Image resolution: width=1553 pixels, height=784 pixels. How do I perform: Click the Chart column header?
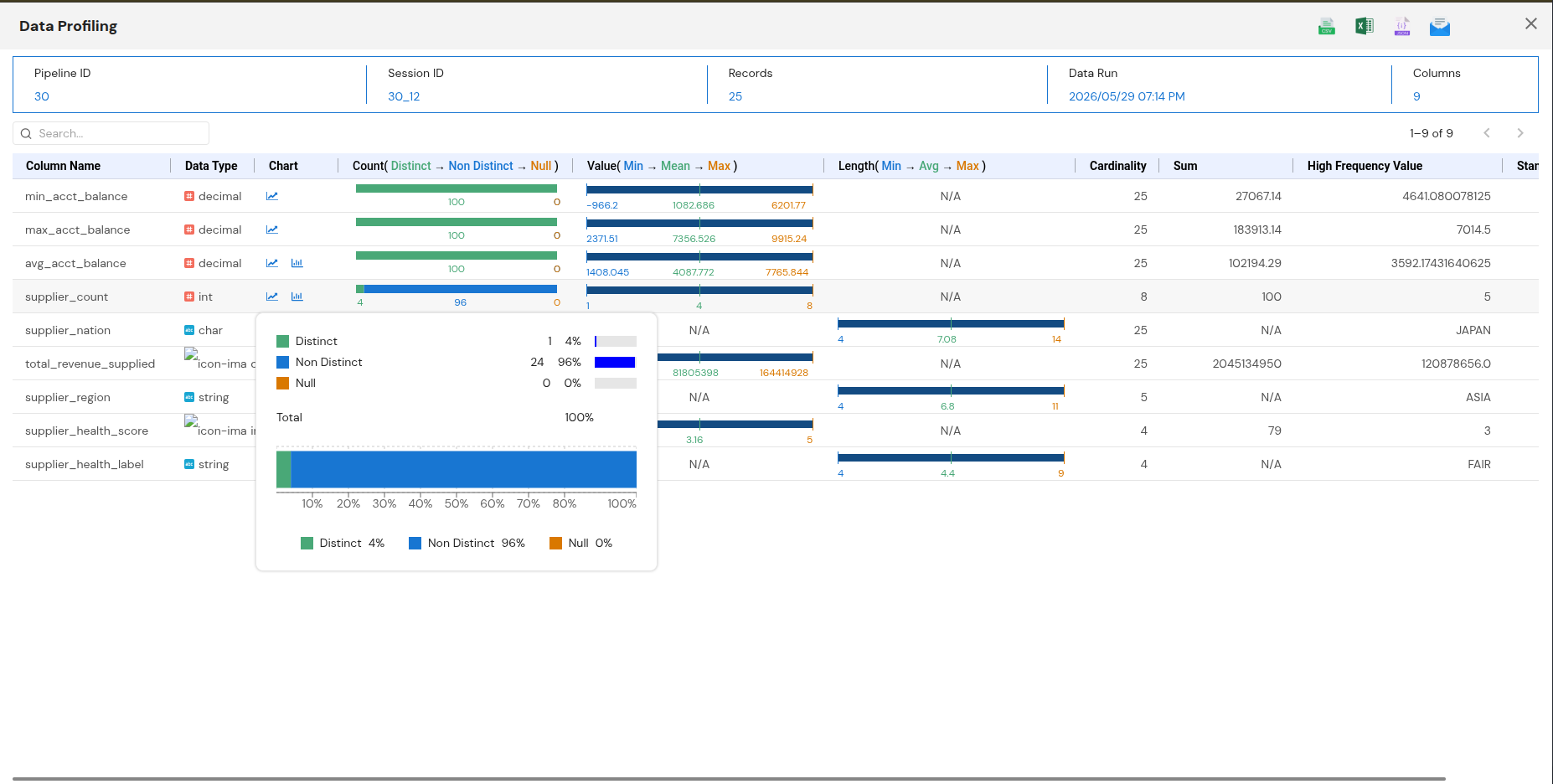[x=283, y=166]
